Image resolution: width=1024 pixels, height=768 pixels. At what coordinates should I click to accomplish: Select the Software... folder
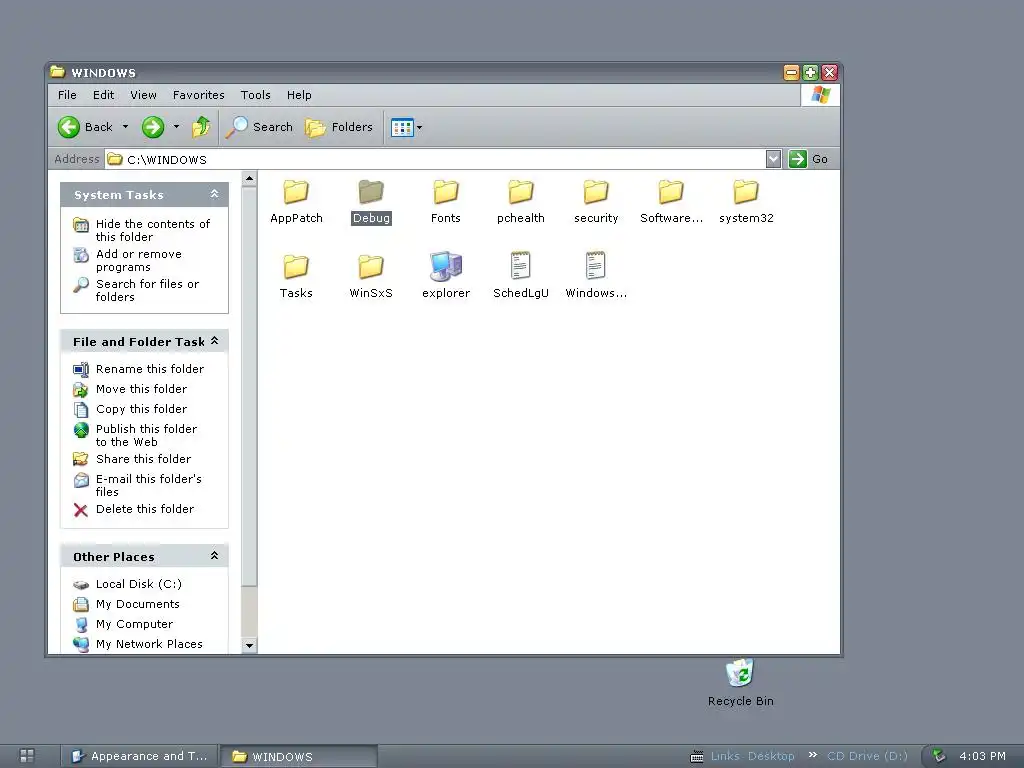coord(671,202)
